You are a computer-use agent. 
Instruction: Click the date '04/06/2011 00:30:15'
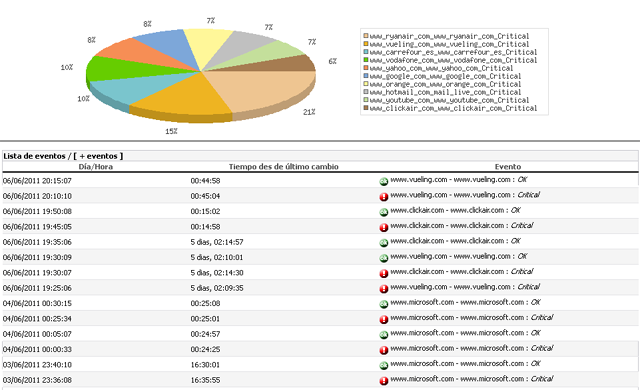click(x=37, y=304)
